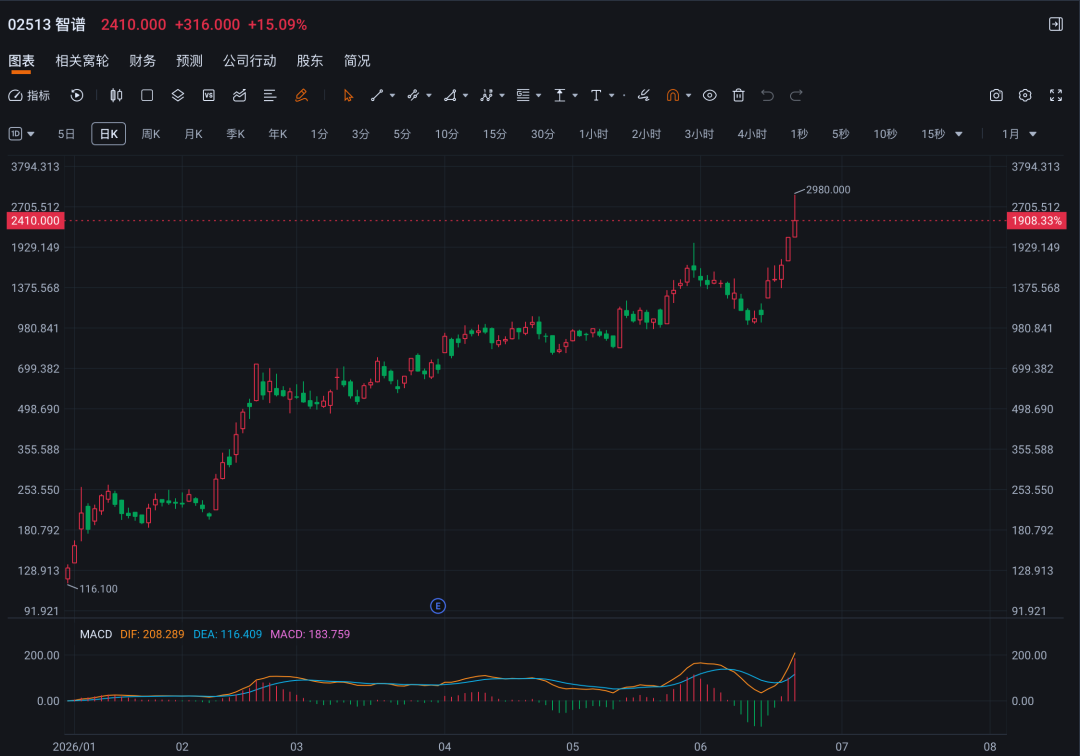
Task: Select the 月K timeframe
Action: click(194, 134)
